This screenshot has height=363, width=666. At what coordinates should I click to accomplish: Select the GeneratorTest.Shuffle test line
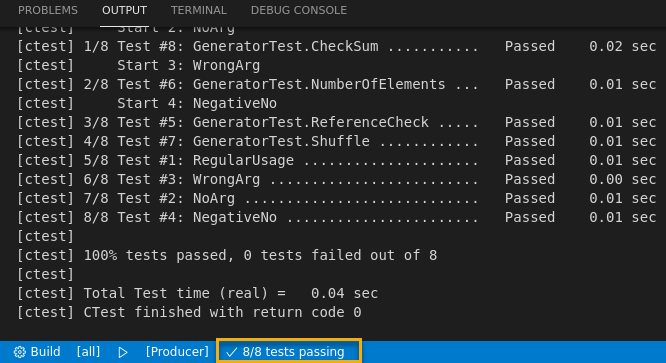337,141
